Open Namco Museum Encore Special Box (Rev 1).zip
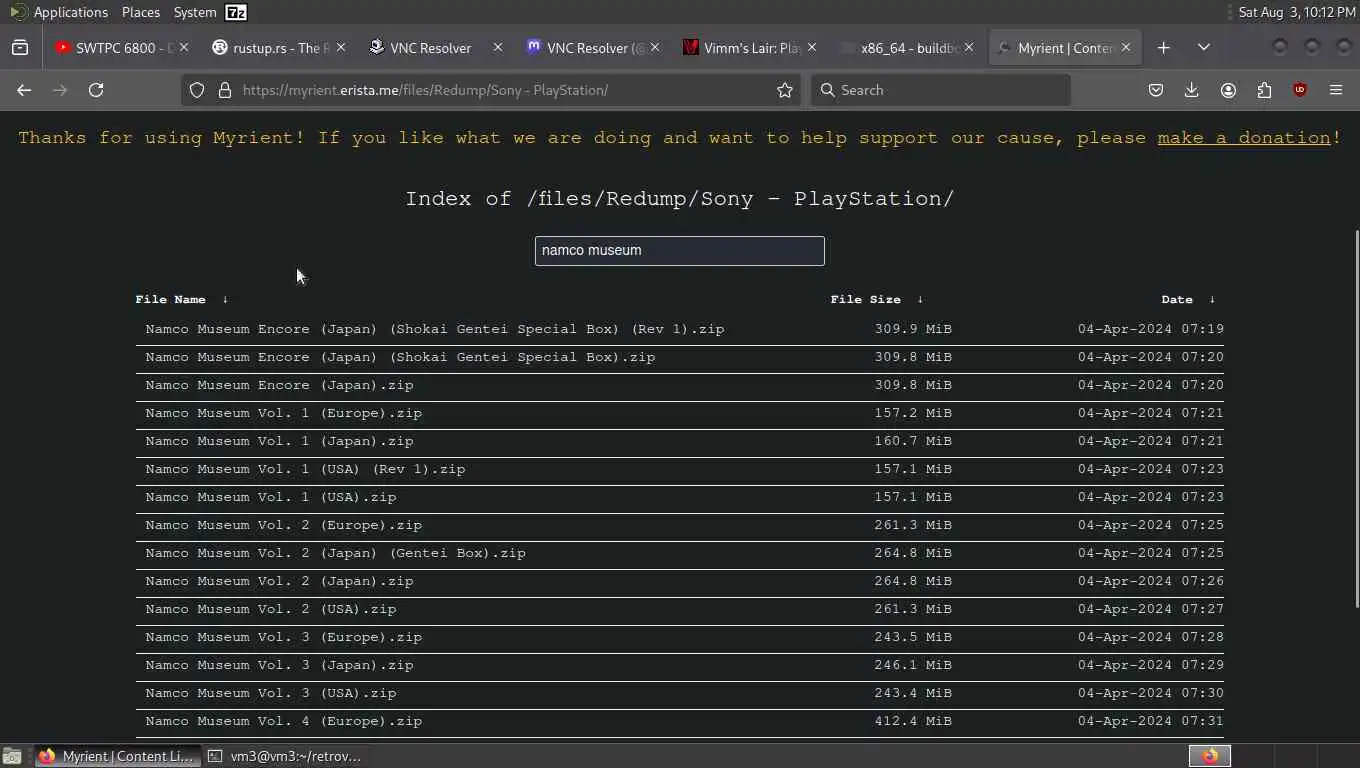This screenshot has width=1360, height=768. click(x=435, y=329)
